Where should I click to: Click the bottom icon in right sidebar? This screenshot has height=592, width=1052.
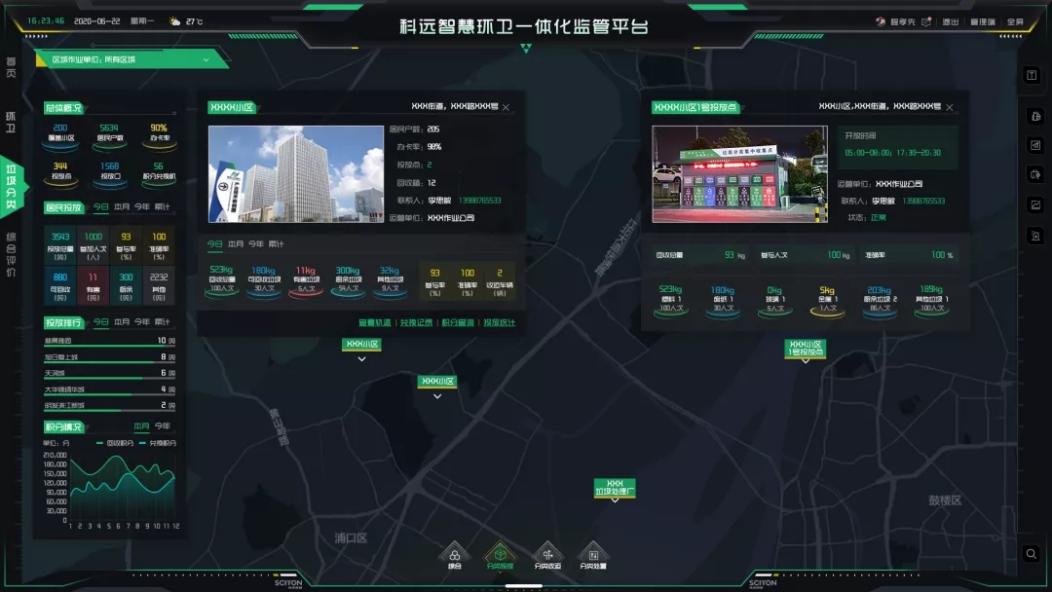1032,235
